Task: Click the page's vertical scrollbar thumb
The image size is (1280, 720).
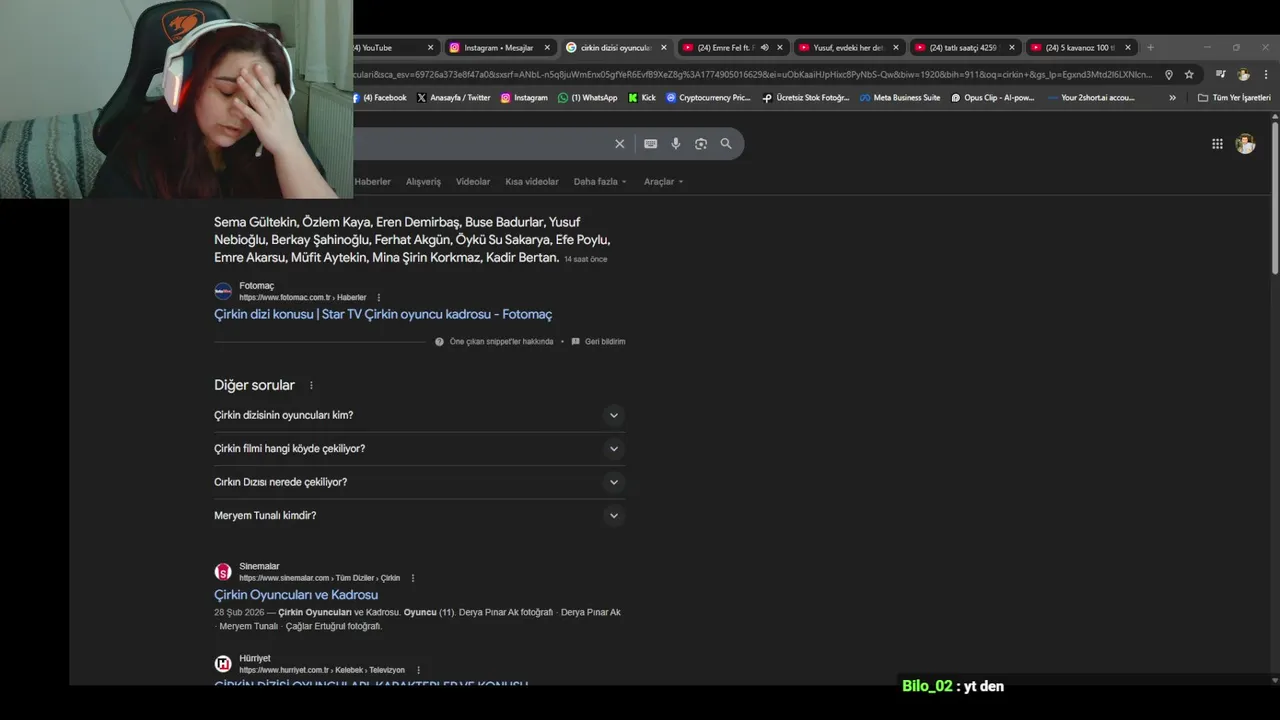Action: point(1275,196)
